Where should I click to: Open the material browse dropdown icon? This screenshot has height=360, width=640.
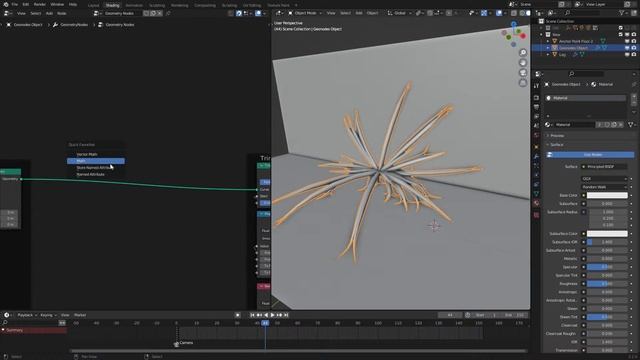(548, 124)
